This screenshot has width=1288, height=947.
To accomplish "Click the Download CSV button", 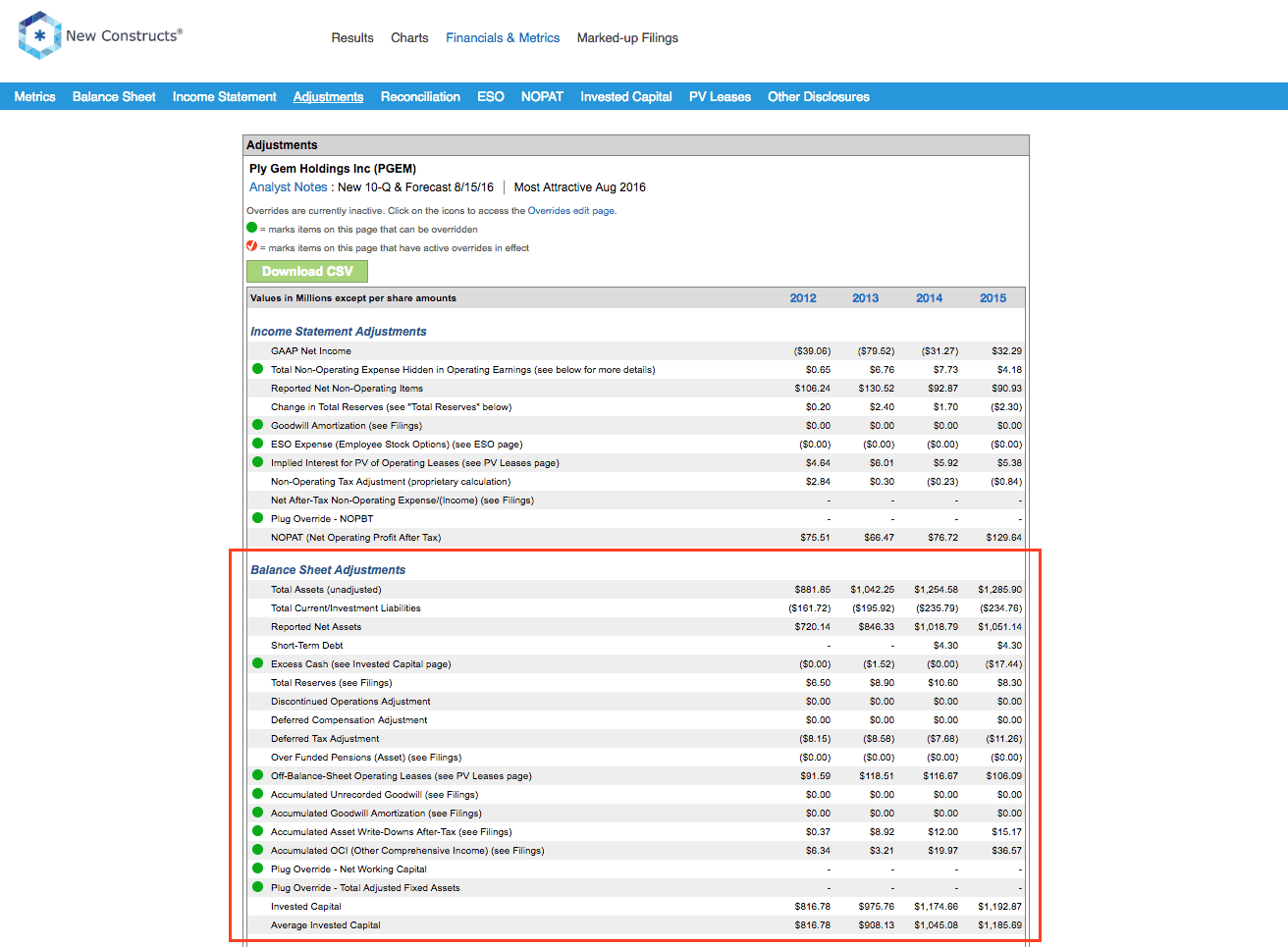I will [307, 271].
